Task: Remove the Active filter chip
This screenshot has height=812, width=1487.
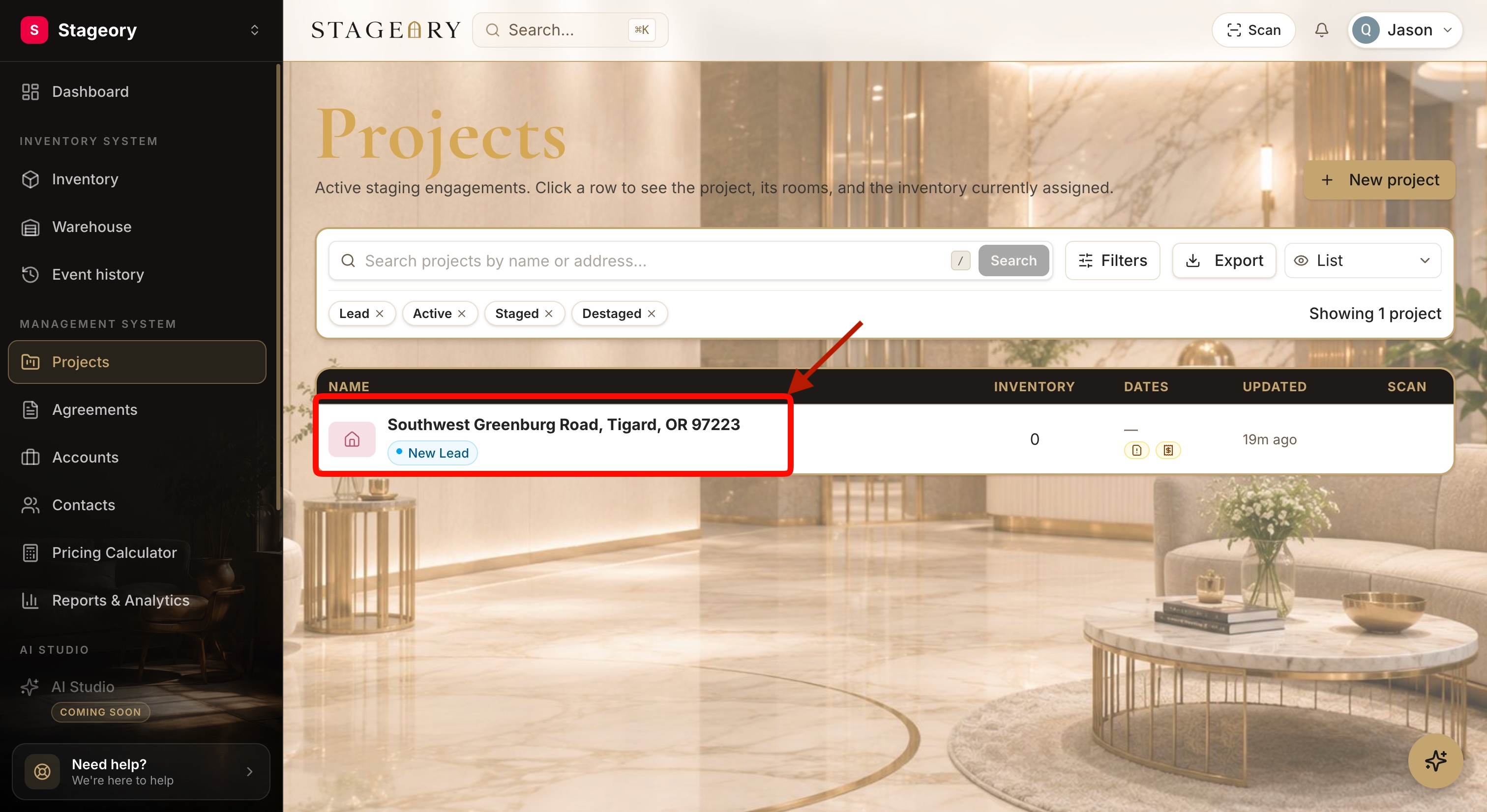Action: pos(462,314)
